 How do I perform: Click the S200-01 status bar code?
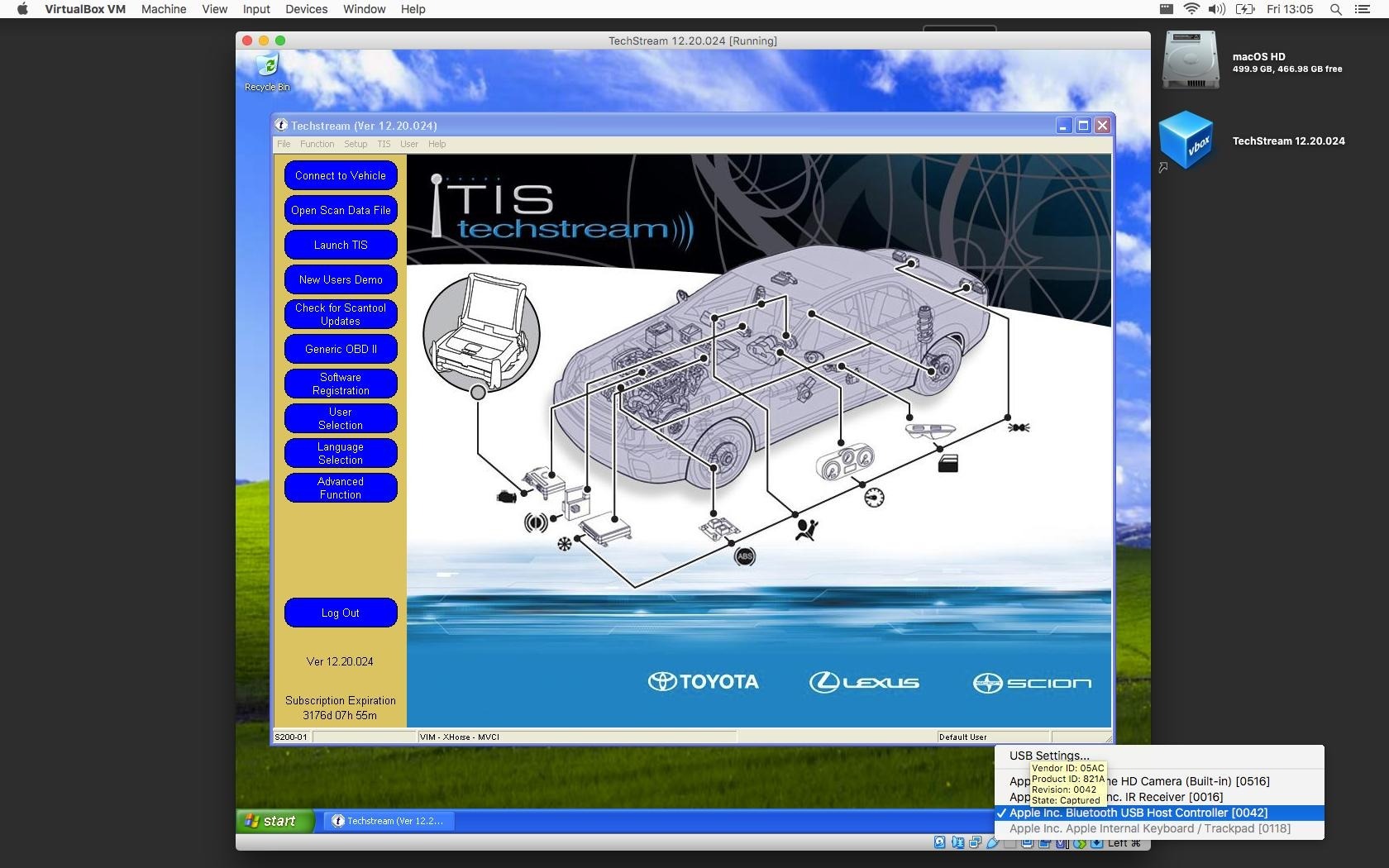pyautogui.click(x=291, y=737)
